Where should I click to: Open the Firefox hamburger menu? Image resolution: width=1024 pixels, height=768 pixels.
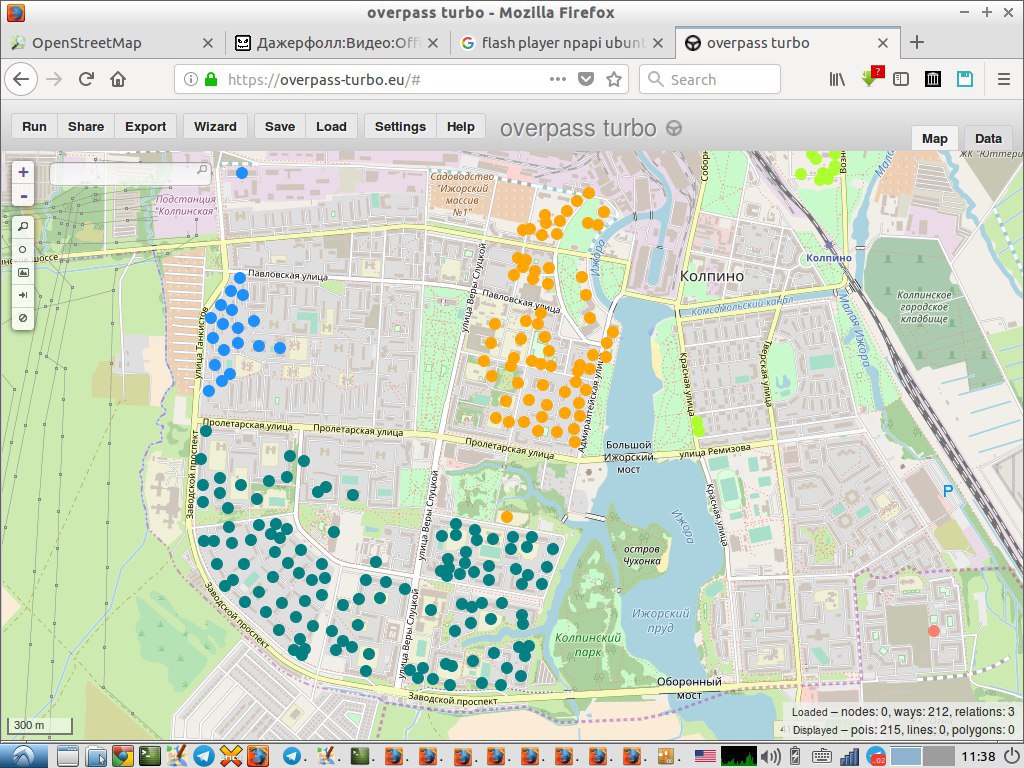[1004, 80]
